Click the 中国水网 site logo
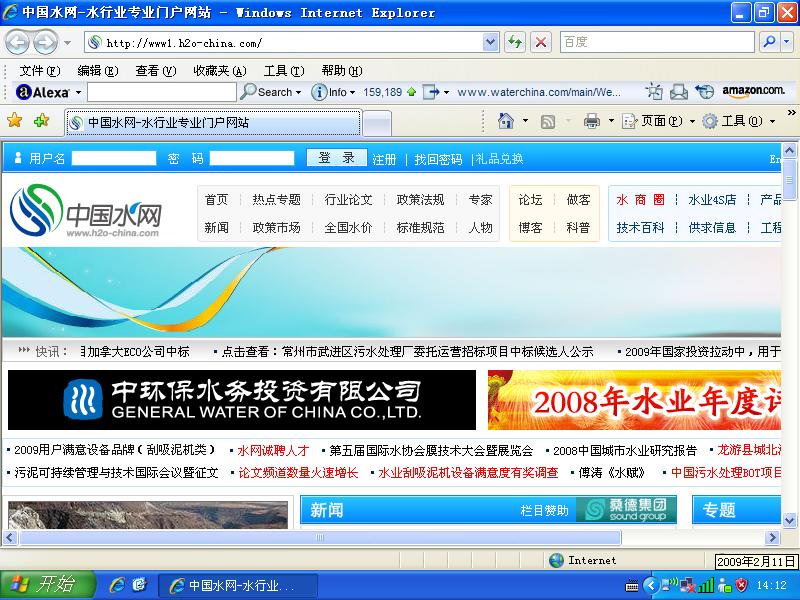The height and width of the screenshot is (600, 800). point(86,211)
